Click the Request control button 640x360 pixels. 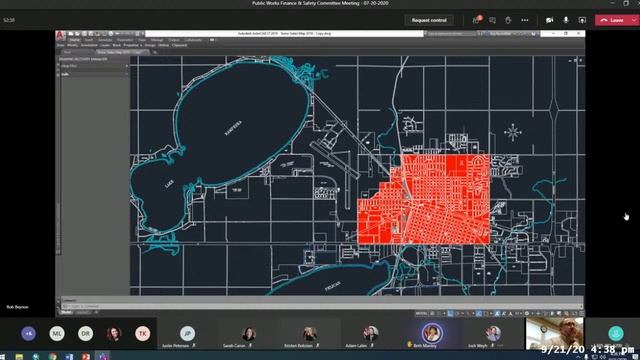(429, 20)
